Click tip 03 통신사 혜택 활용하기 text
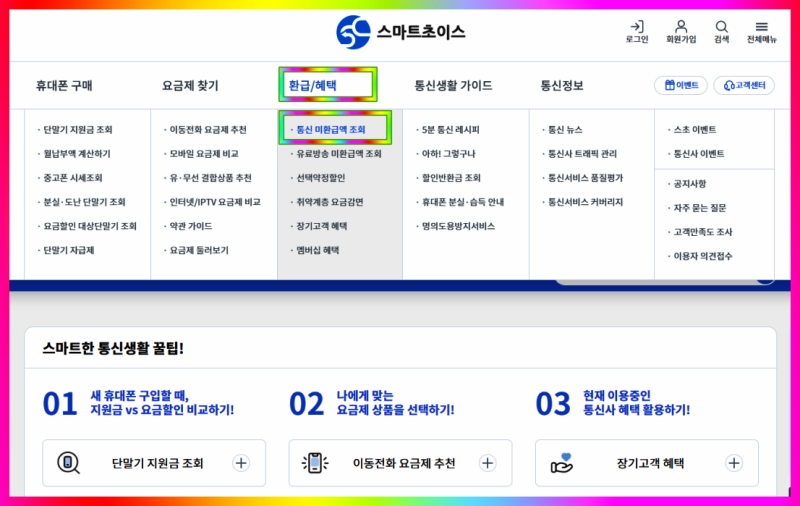 point(636,410)
